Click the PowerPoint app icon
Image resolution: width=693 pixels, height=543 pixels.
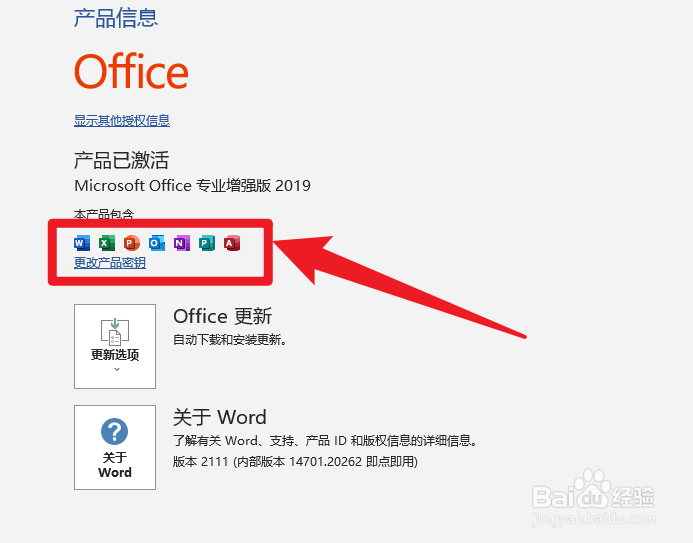132,243
